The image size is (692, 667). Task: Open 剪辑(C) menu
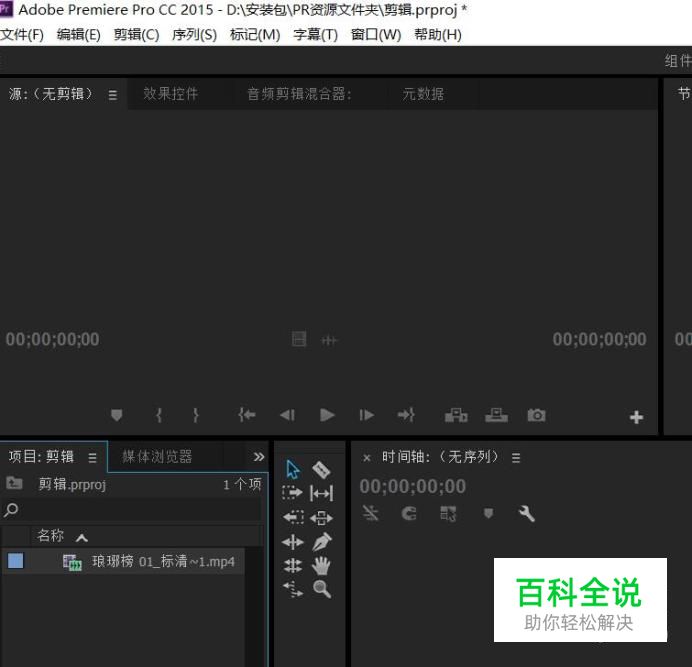(x=136, y=34)
